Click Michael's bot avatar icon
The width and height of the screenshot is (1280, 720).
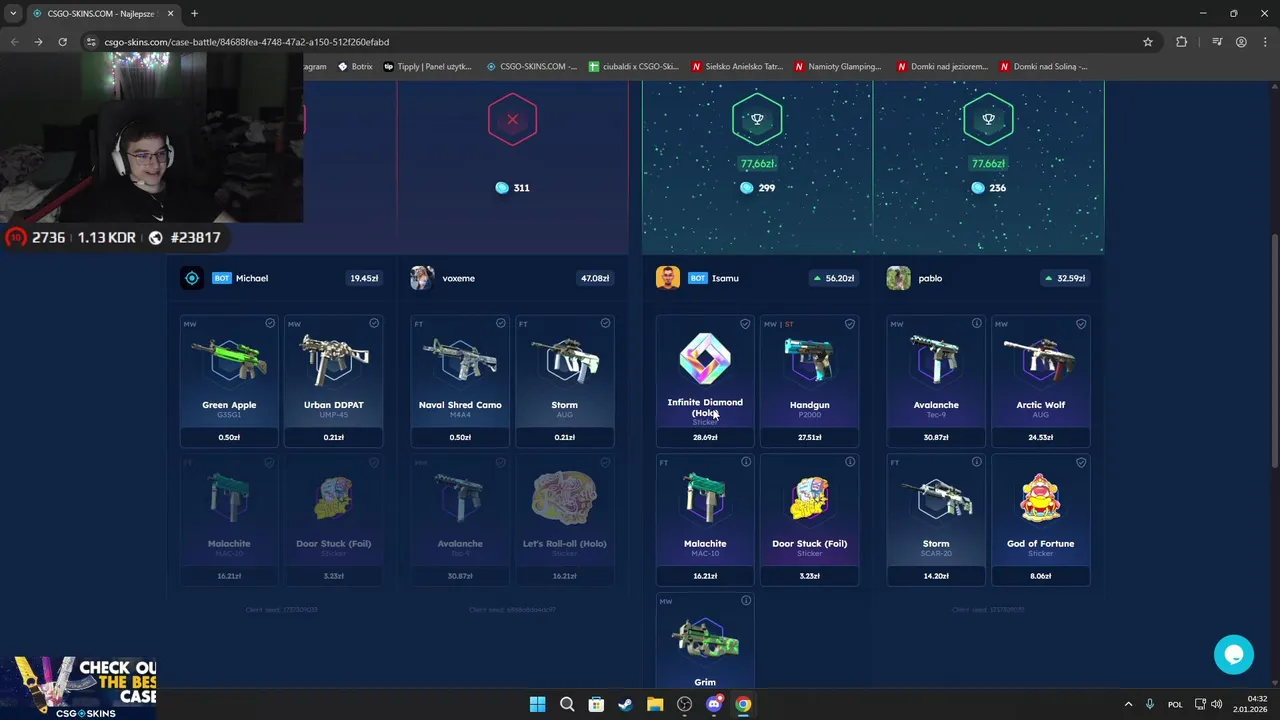click(x=192, y=278)
